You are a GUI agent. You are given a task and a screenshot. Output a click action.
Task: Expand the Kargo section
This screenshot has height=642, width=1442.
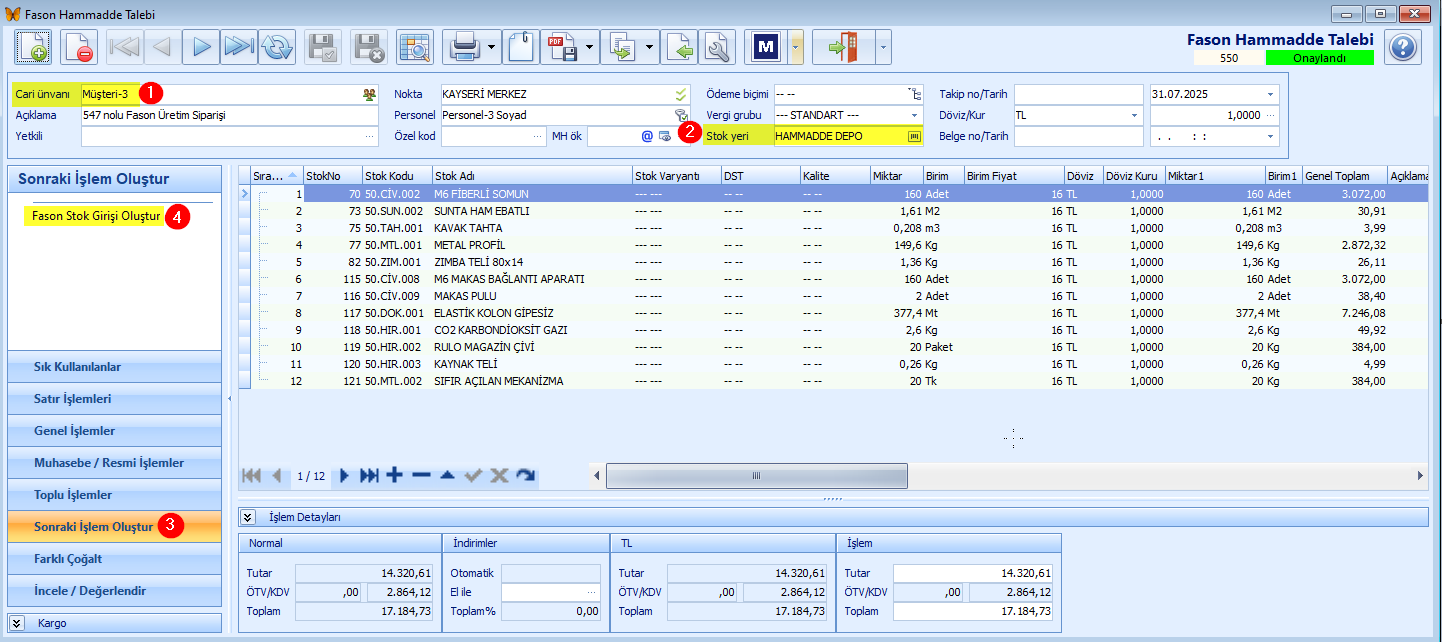click(17, 622)
